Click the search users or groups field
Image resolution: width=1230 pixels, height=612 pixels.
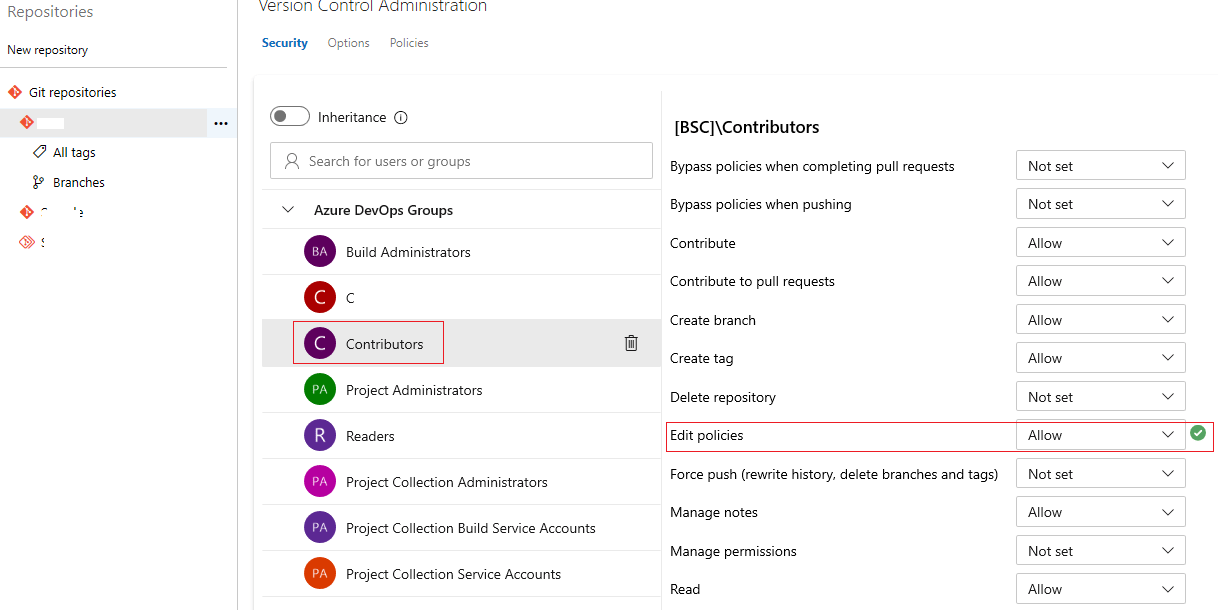tap(461, 161)
